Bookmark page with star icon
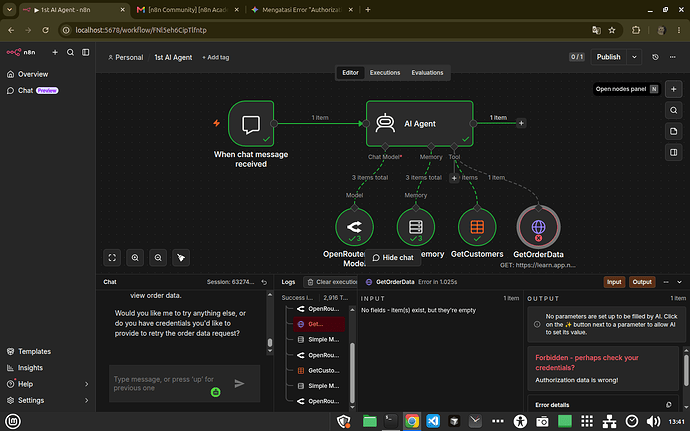 click(612, 30)
